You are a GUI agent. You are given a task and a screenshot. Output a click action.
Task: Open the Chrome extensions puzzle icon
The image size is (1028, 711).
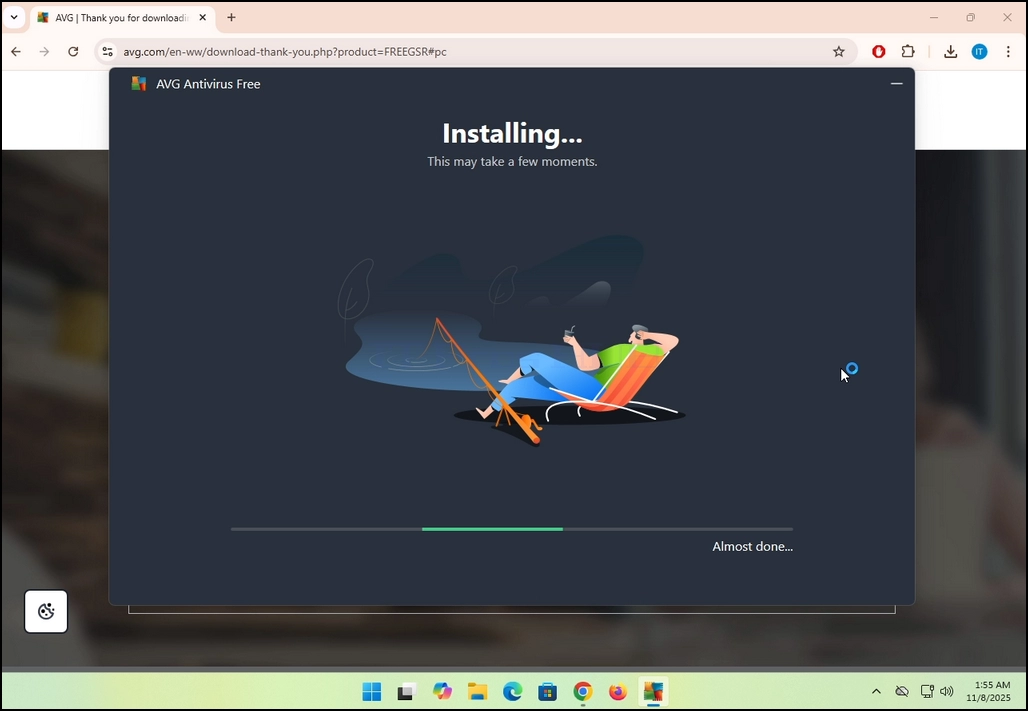coord(908,51)
